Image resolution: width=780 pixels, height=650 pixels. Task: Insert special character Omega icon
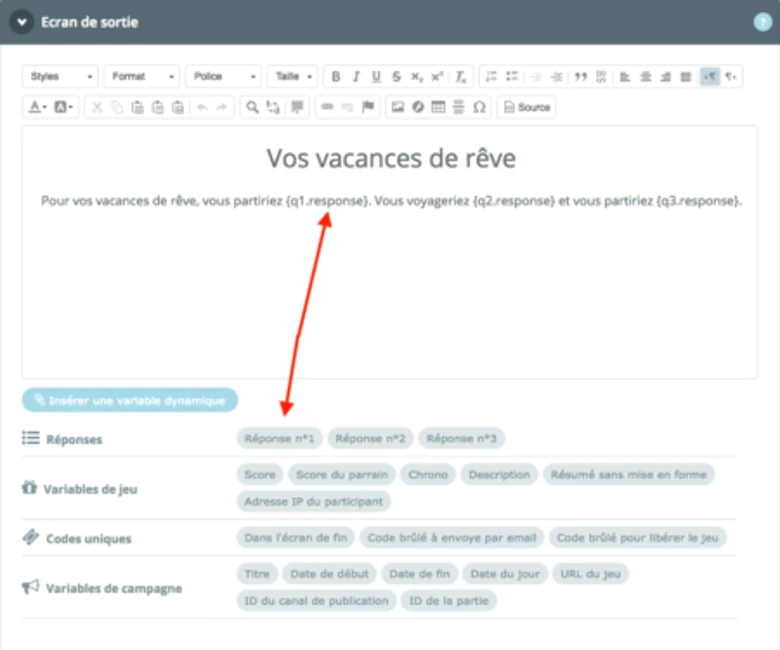[479, 107]
